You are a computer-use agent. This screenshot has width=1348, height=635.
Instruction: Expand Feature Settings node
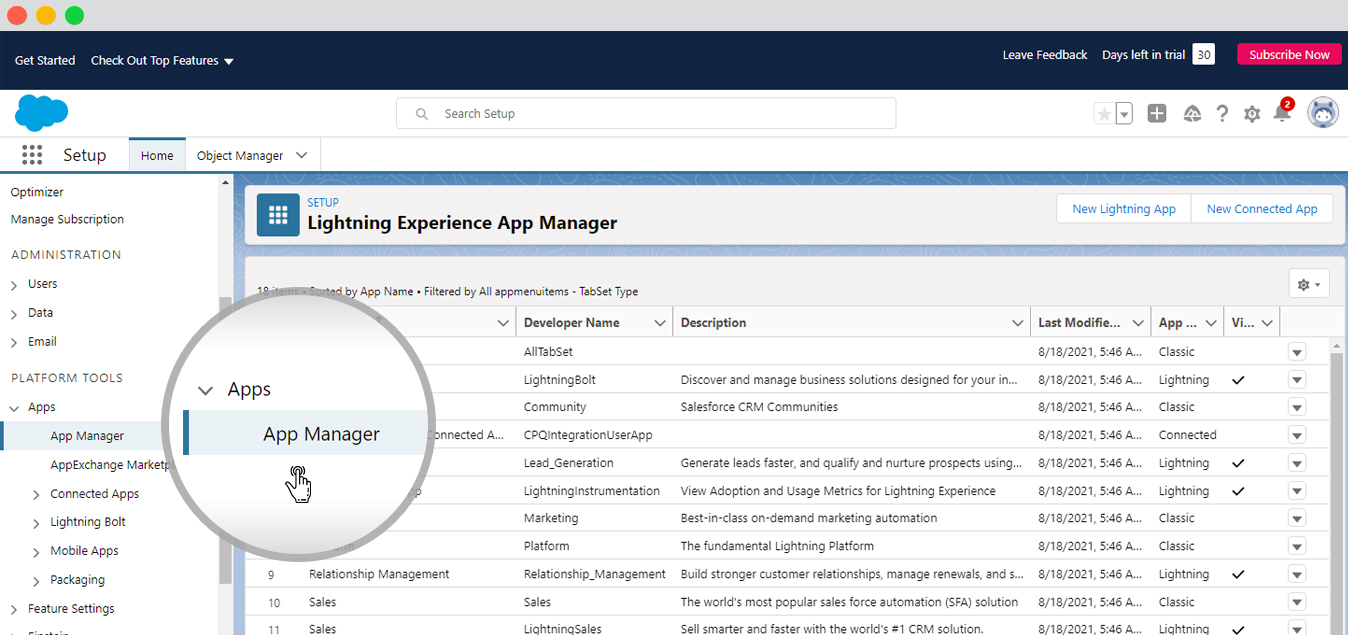point(14,609)
